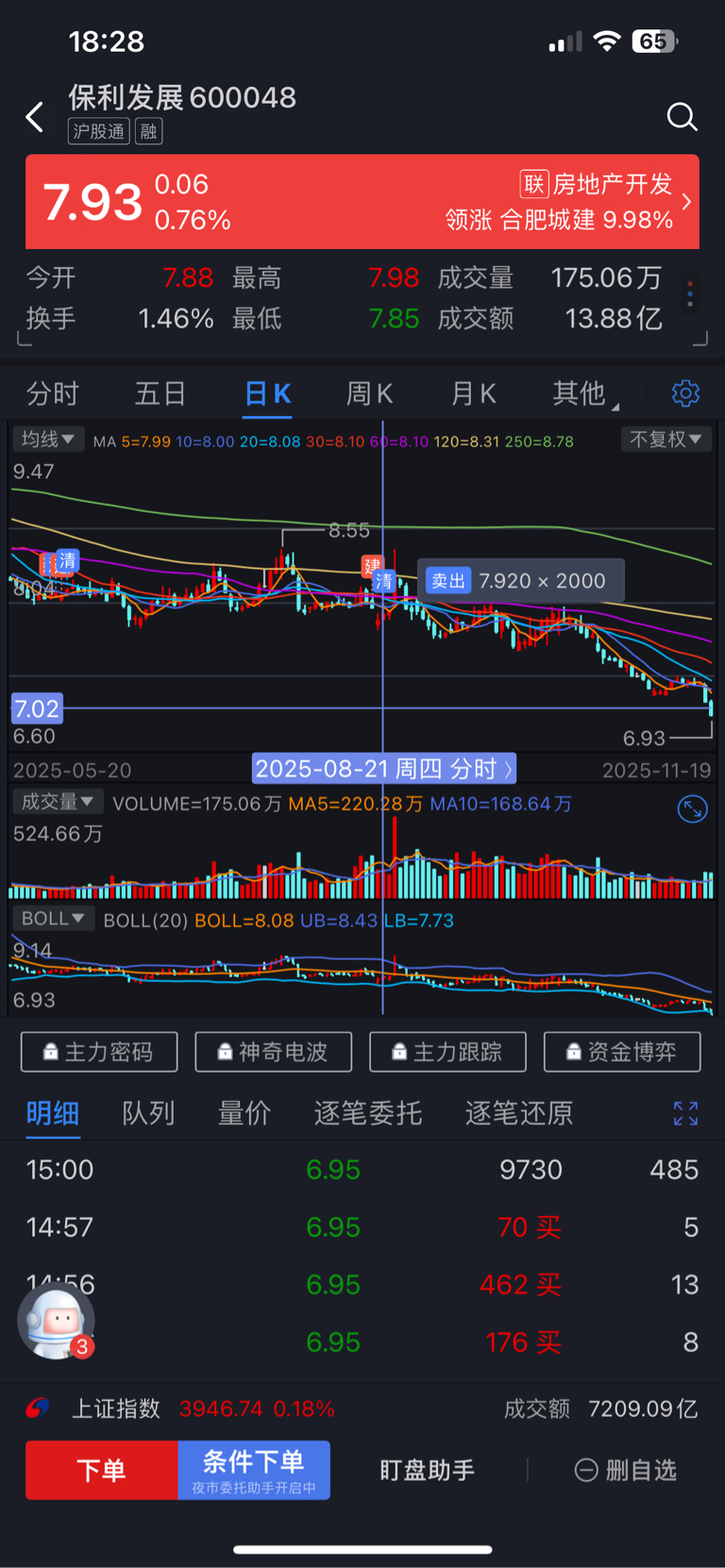The width and height of the screenshot is (725, 1568).
Task: Tap the 条件下单 conditional order button
Action: [254, 1470]
